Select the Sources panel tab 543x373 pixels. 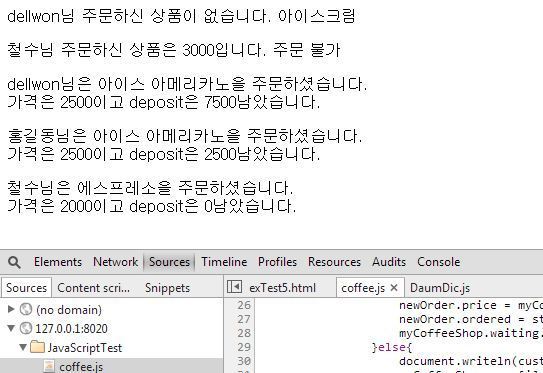tap(169, 262)
